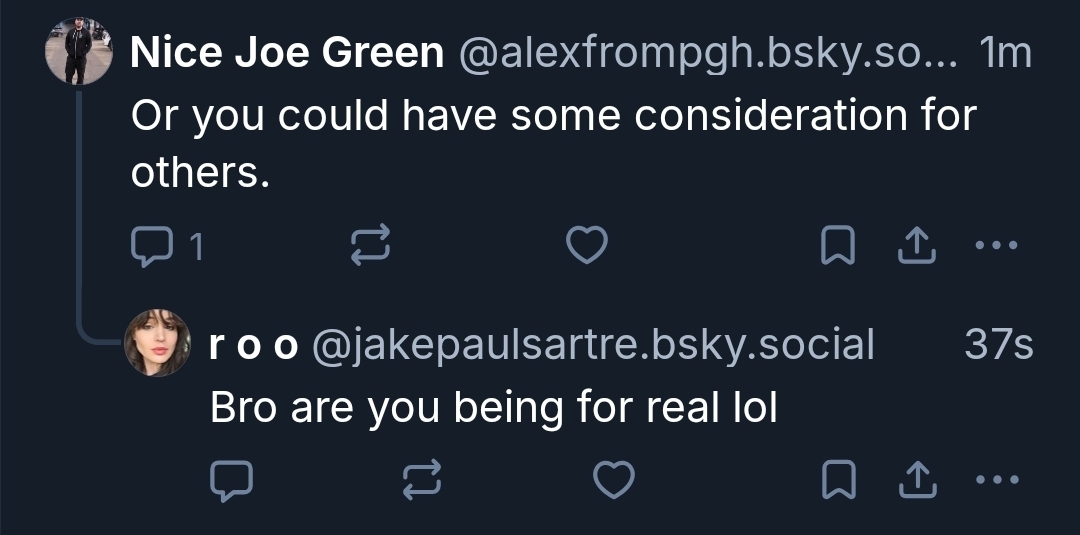Open more options for r o o's reply
The width and height of the screenshot is (1080, 535).
(x=996, y=481)
